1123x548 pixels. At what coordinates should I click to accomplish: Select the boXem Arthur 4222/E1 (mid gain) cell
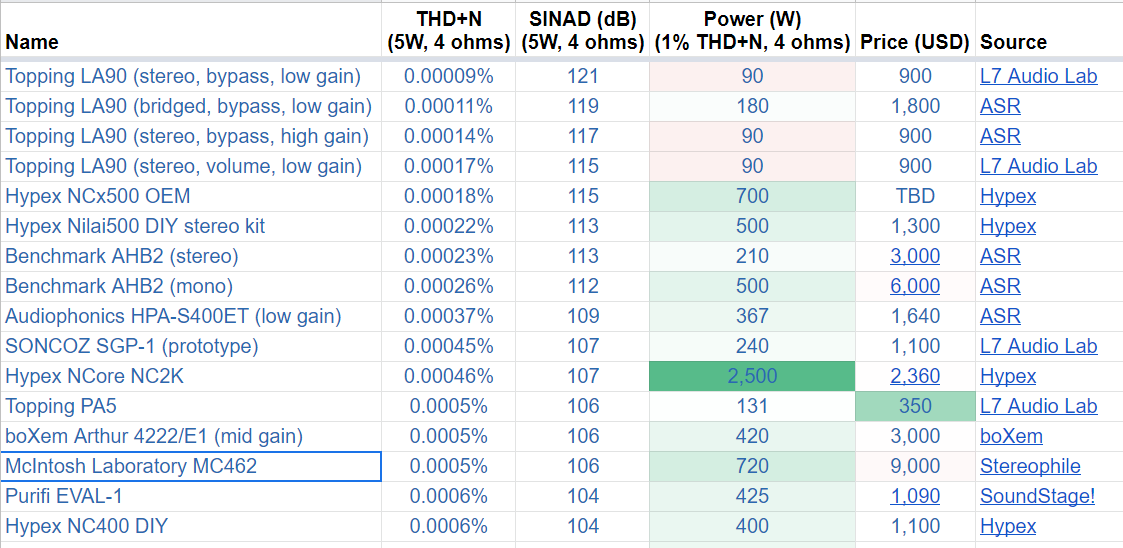coord(191,436)
